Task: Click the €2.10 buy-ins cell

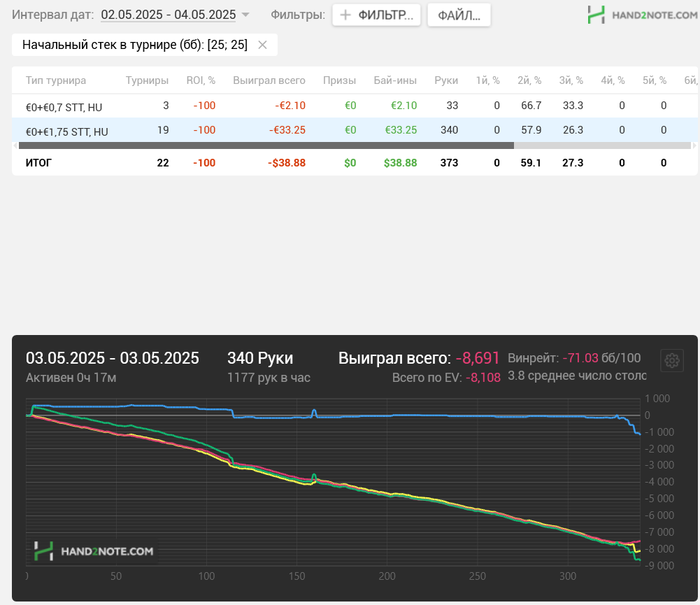Action: (x=404, y=105)
